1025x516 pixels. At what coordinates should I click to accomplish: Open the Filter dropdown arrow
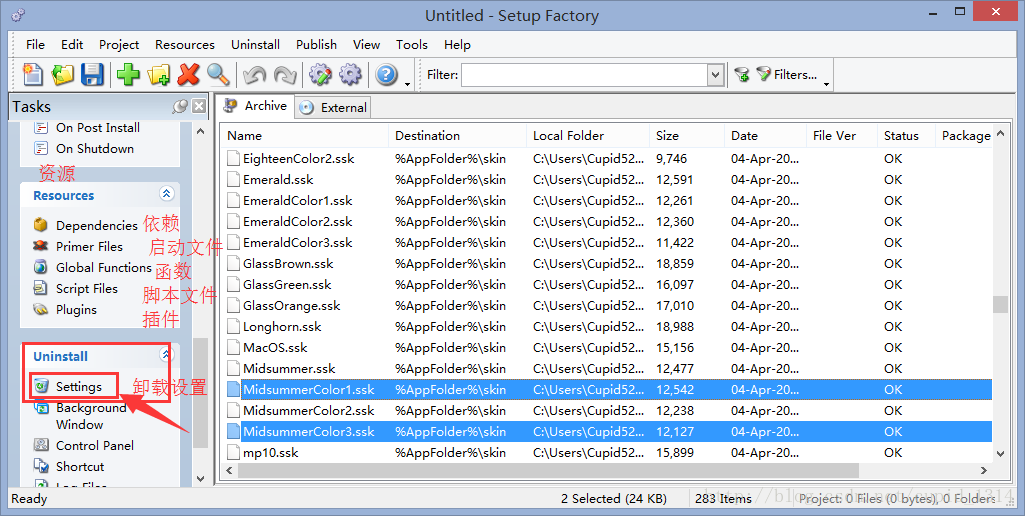click(715, 75)
